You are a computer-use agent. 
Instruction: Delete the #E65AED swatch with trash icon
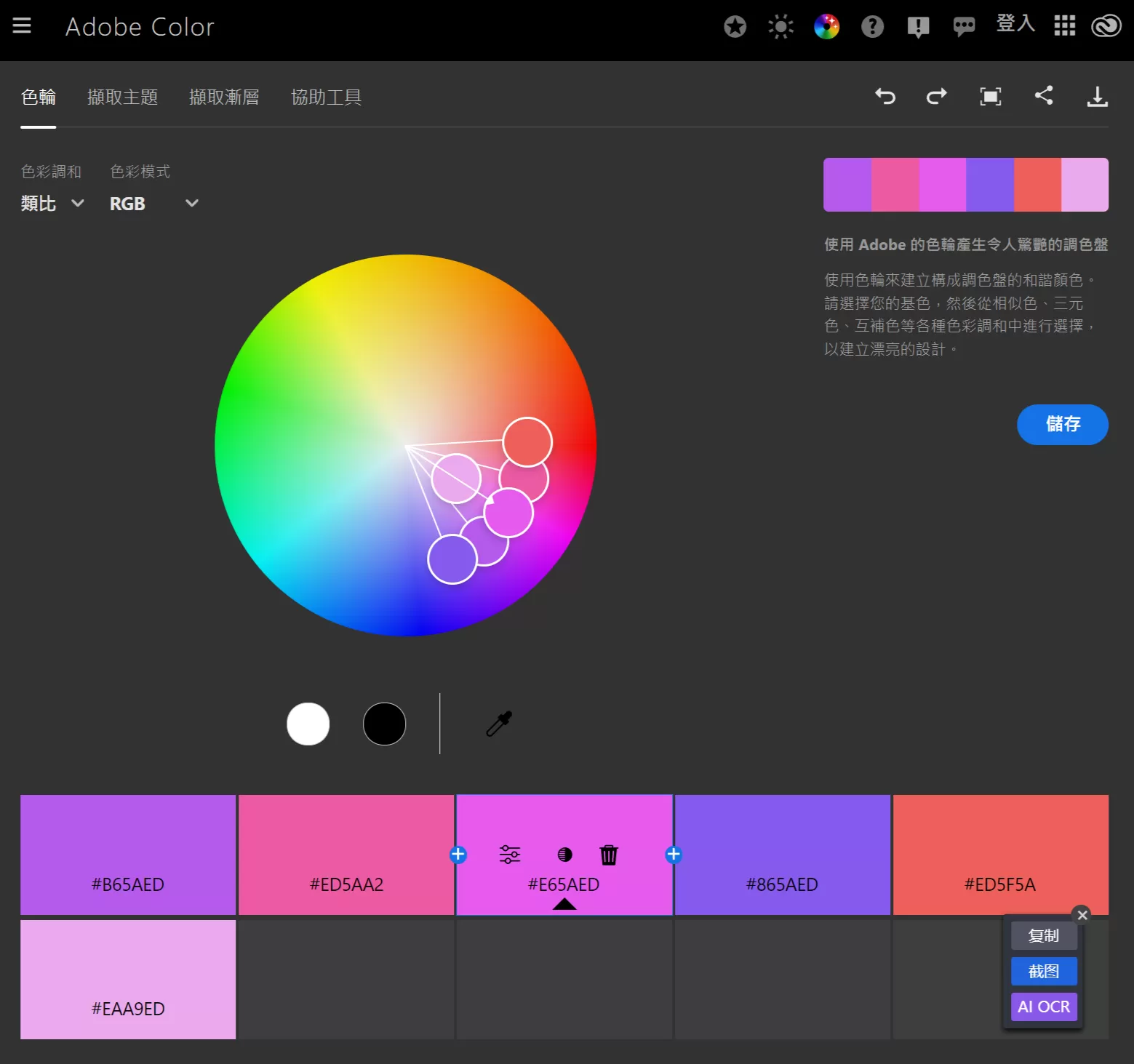[x=609, y=855]
